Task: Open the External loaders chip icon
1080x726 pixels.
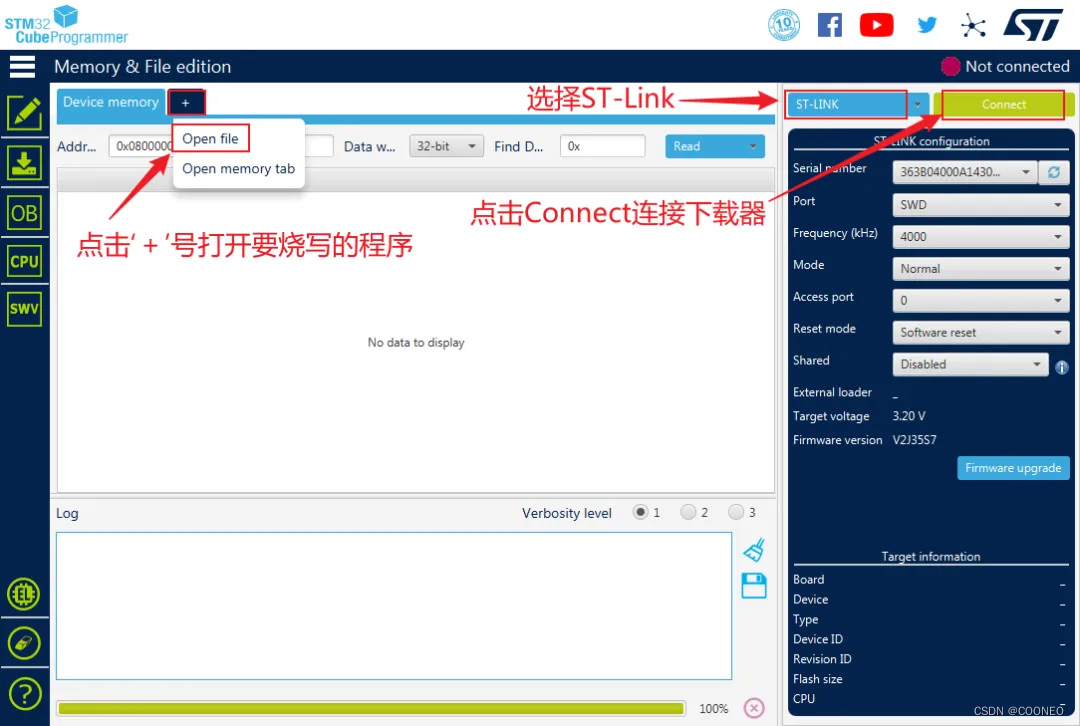Action: 24,594
